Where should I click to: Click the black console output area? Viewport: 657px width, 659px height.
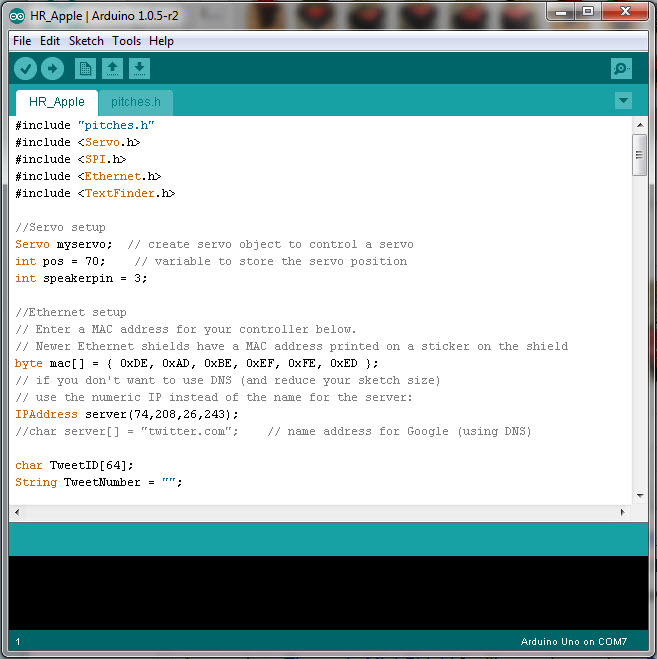point(328,593)
